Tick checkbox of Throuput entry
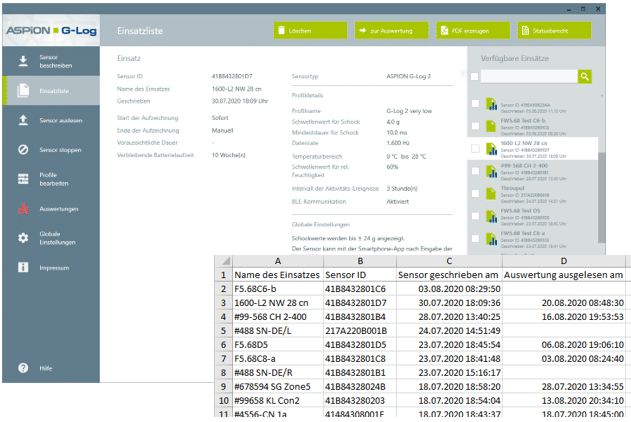This screenshot has width=631, height=422. [x=475, y=194]
